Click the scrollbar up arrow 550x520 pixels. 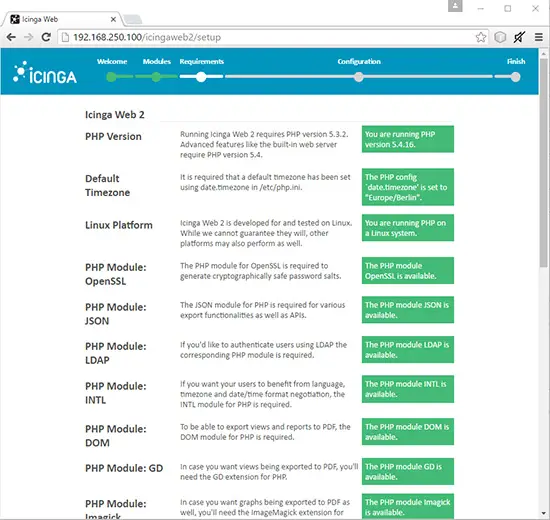(x=543, y=54)
